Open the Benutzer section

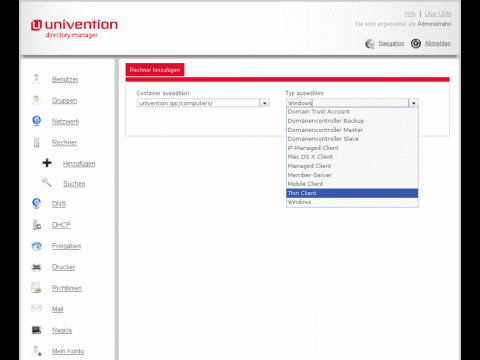pos(65,79)
